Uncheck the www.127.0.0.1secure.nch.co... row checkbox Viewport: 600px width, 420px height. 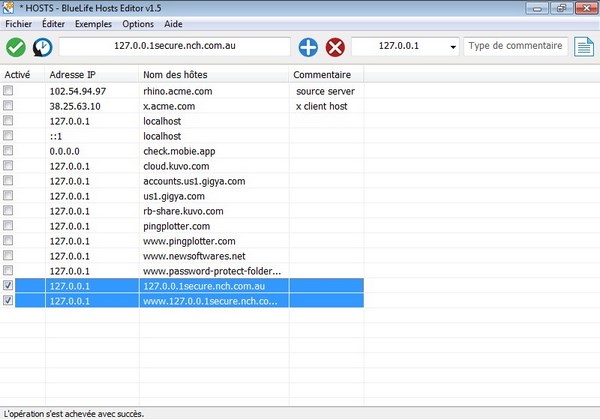[x=8, y=300]
